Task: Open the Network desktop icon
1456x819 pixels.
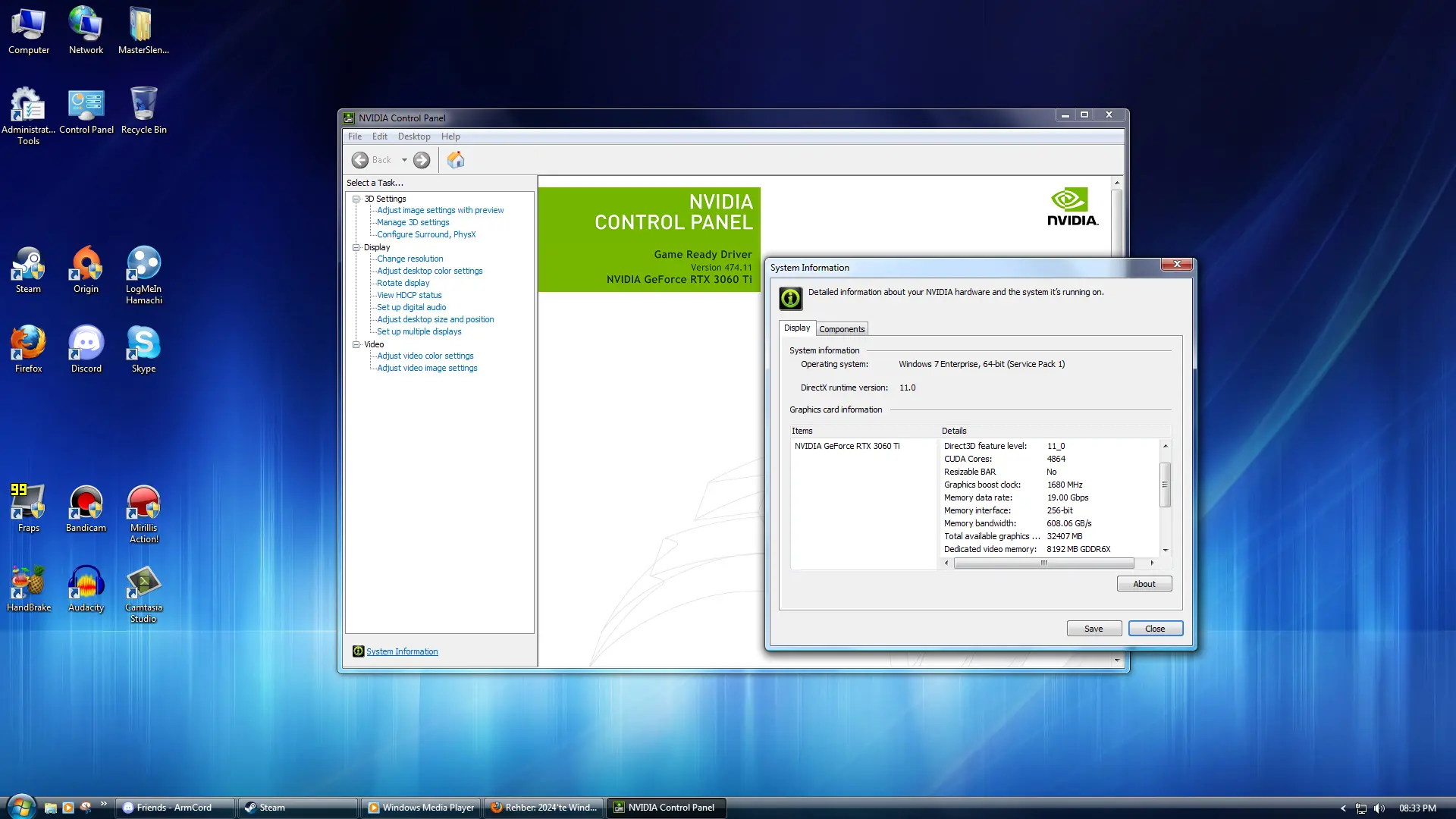Action: coord(86,30)
